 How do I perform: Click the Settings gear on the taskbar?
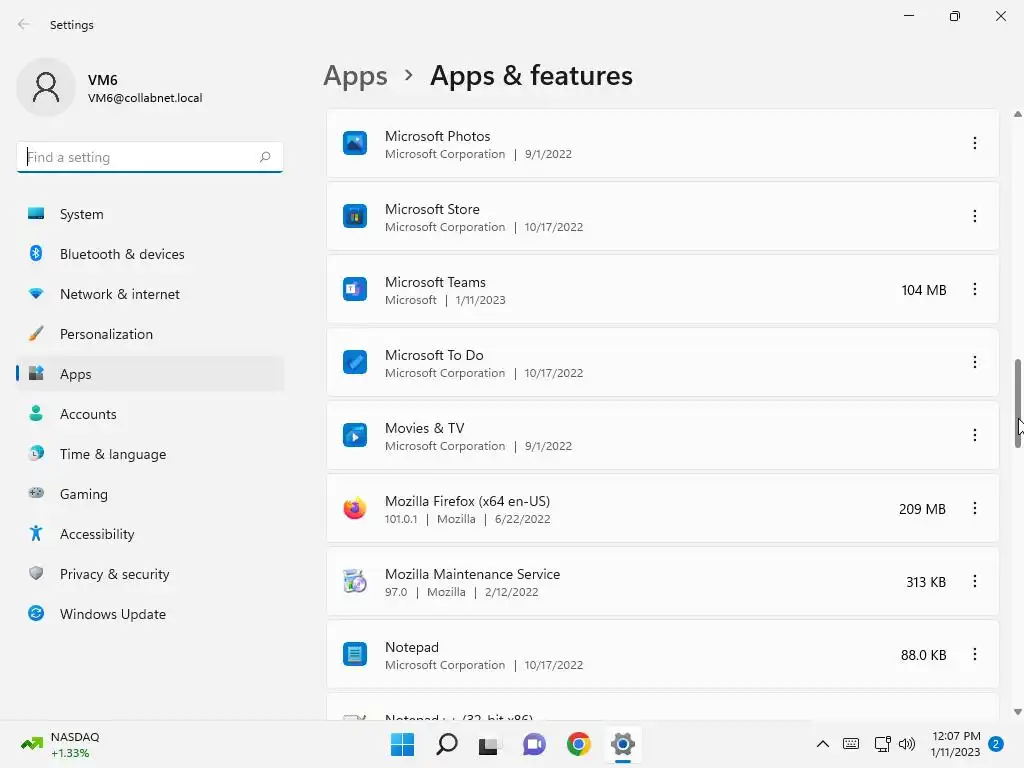click(x=622, y=744)
